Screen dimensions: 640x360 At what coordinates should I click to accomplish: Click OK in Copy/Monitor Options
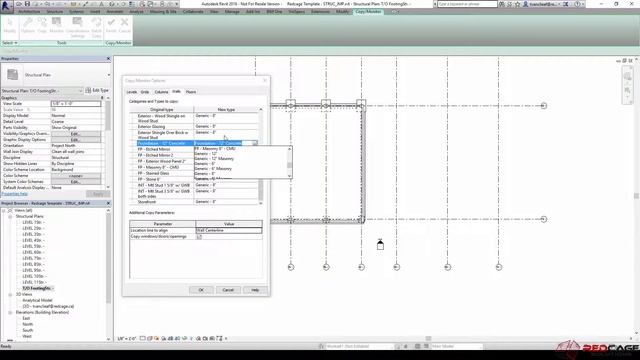pos(201,290)
